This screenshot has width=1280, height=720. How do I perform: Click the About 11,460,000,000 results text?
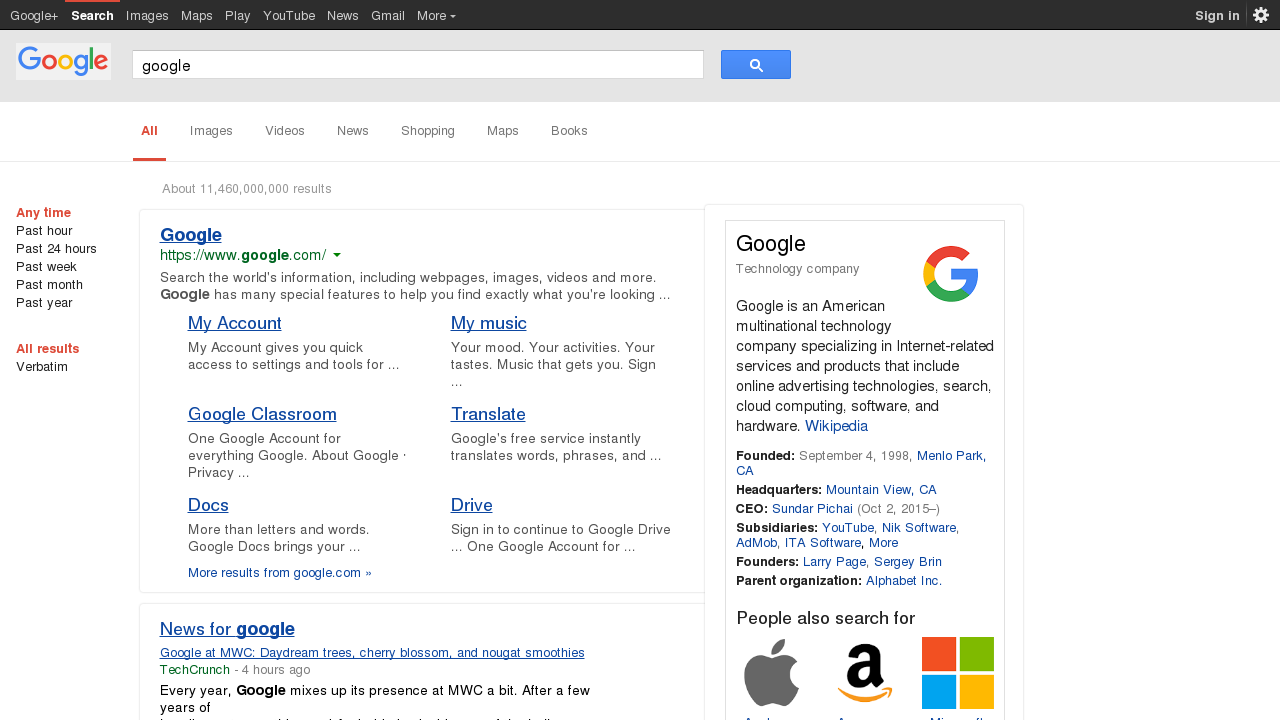coord(247,189)
